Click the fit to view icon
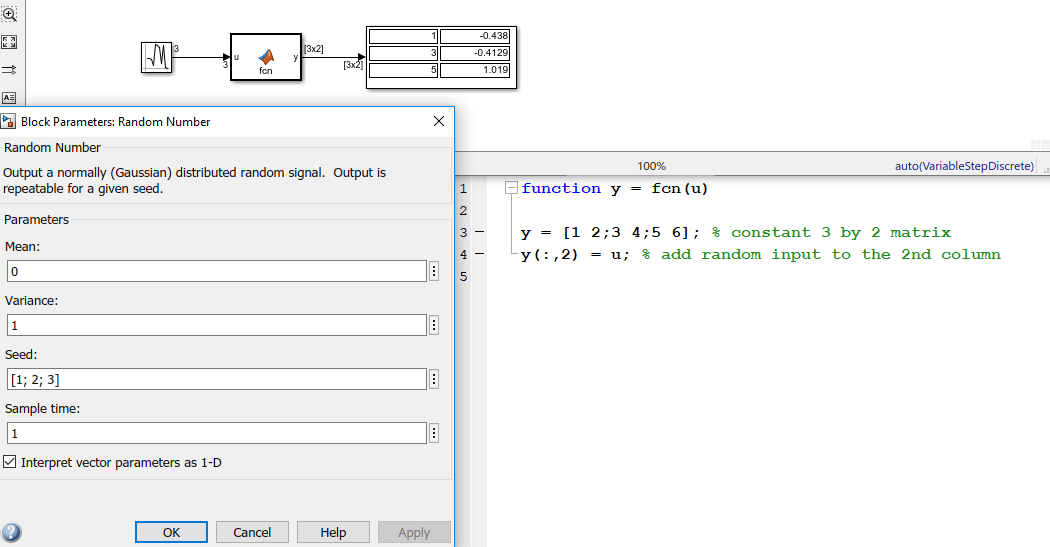 tap(9, 42)
